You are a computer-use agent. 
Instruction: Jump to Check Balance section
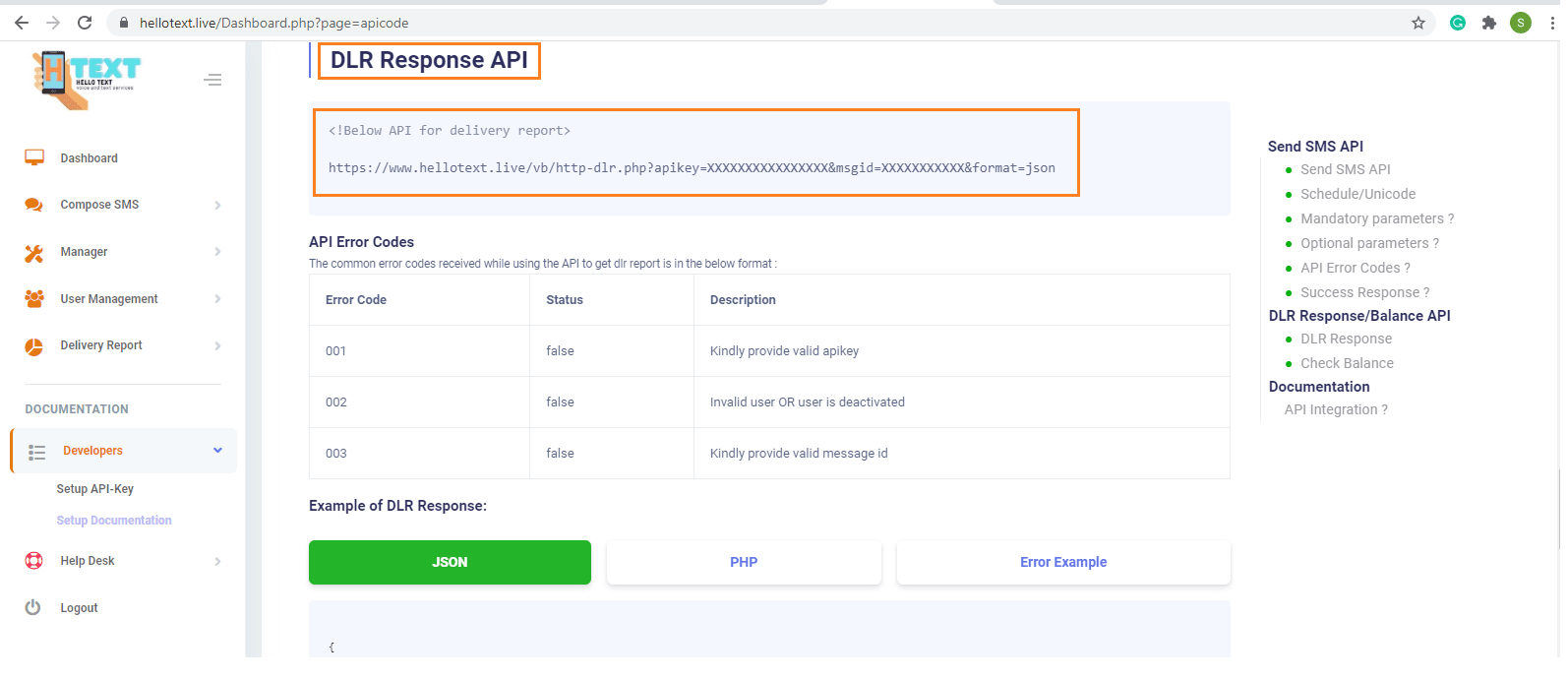pyautogui.click(x=1346, y=363)
